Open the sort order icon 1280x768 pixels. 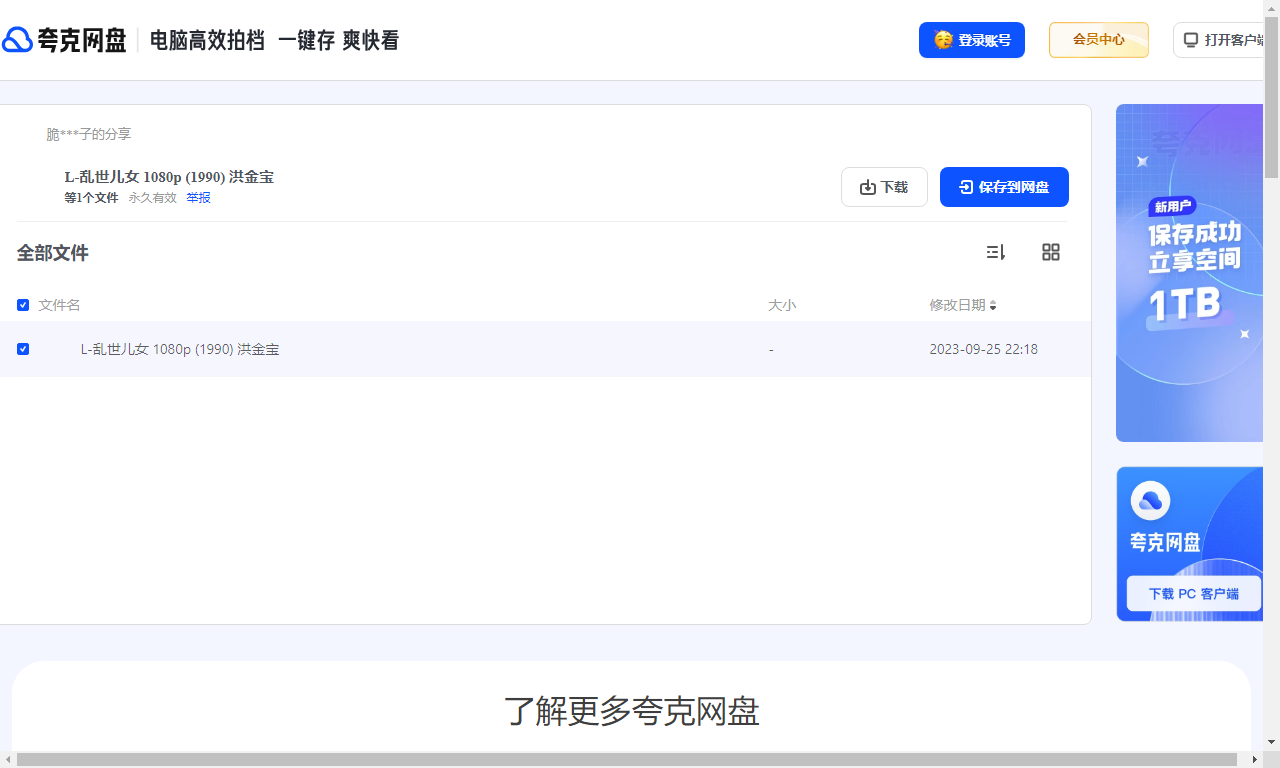point(996,252)
